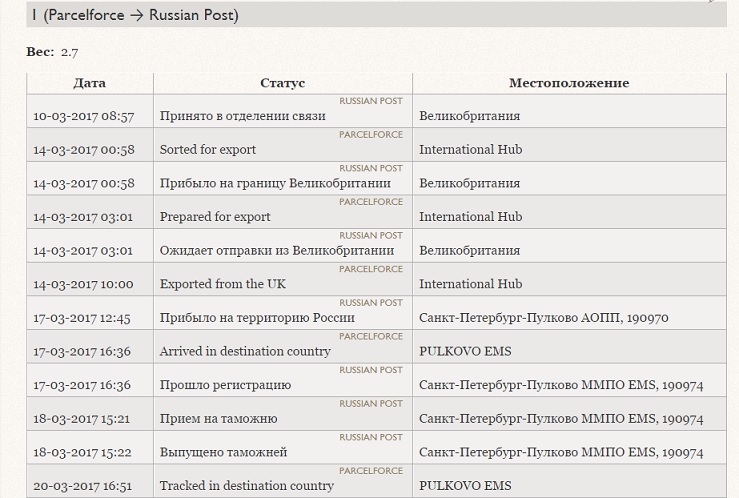Collapse the 'I (Parcelforce → Russian Post)' header bar
The height and width of the screenshot is (498, 739).
pos(376,15)
